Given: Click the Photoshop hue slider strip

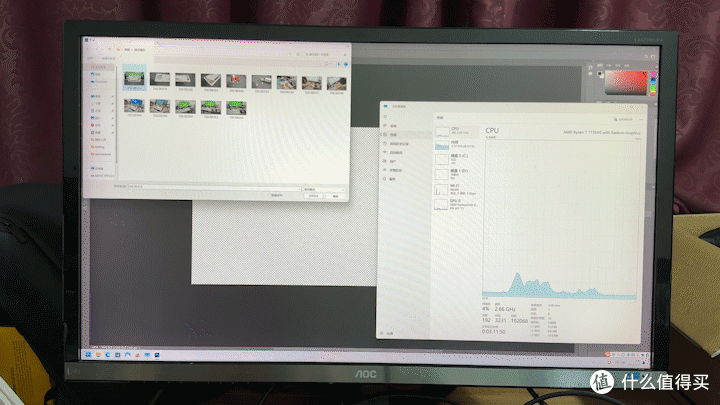Looking at the screenshot, I should (x=653, y=83).
